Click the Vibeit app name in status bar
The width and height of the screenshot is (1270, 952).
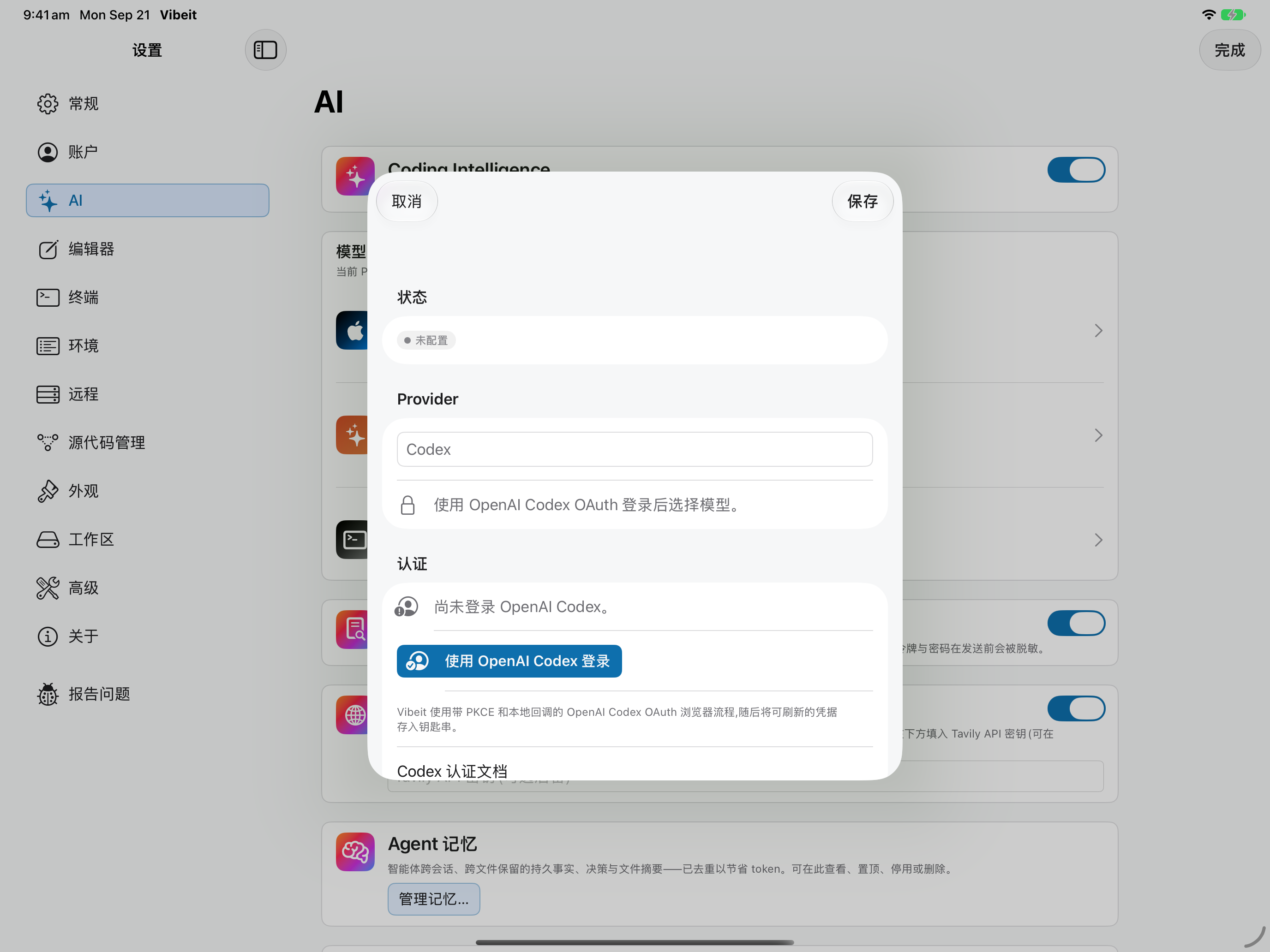(178, 15)
